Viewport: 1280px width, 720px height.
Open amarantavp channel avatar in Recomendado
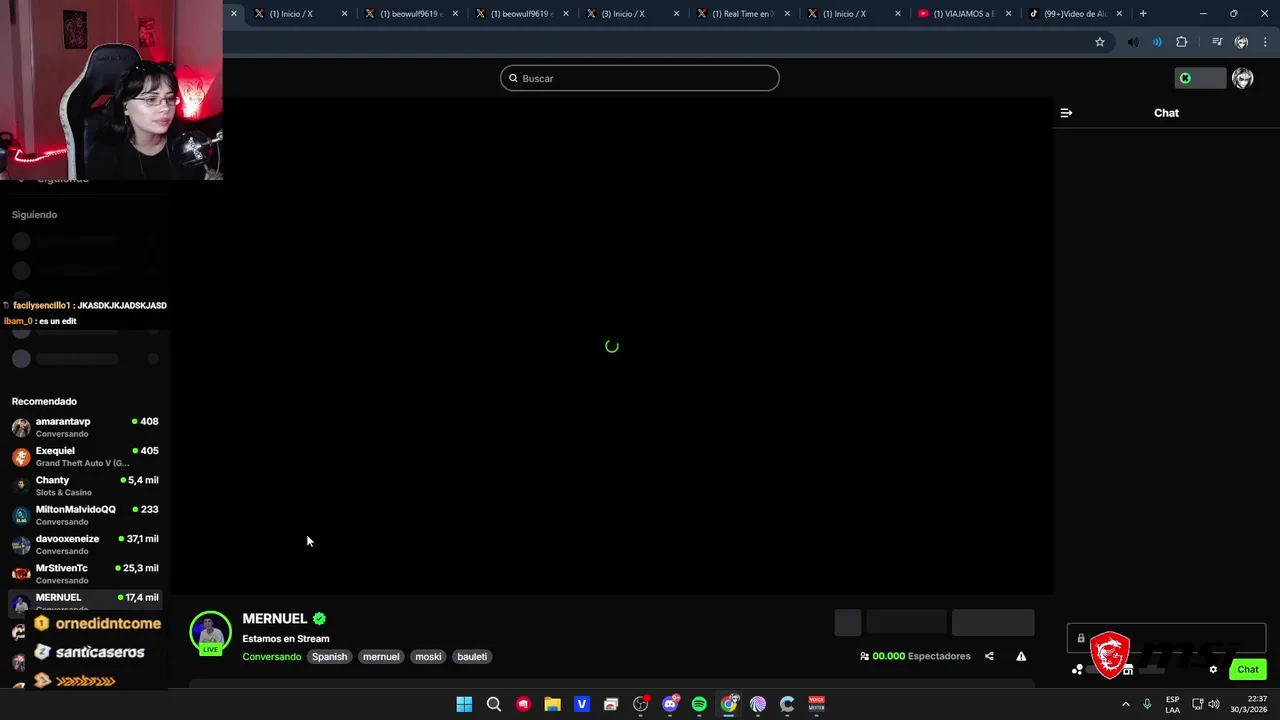click(x=21, y=428)
